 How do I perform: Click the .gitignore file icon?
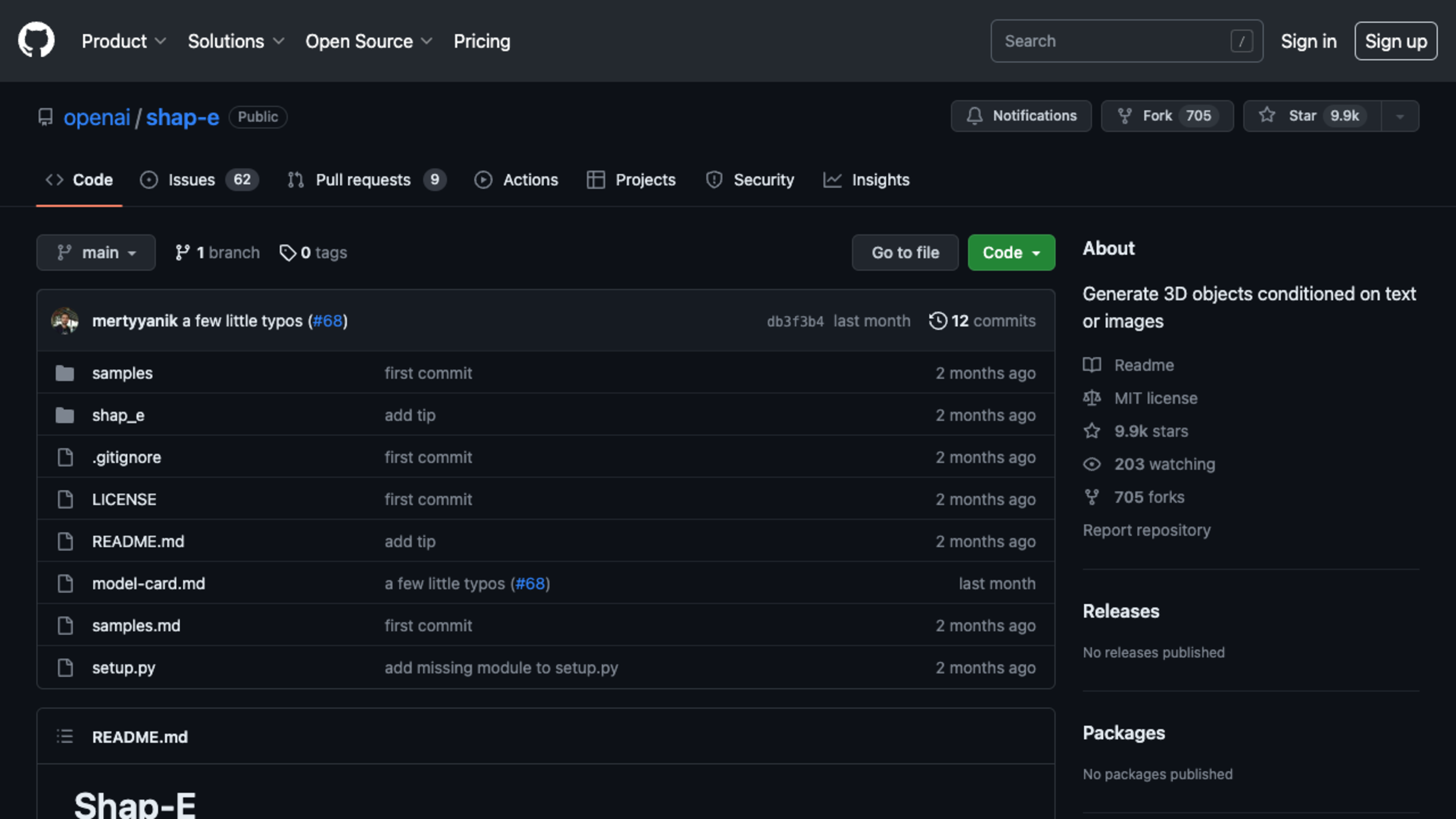[66, 457]
